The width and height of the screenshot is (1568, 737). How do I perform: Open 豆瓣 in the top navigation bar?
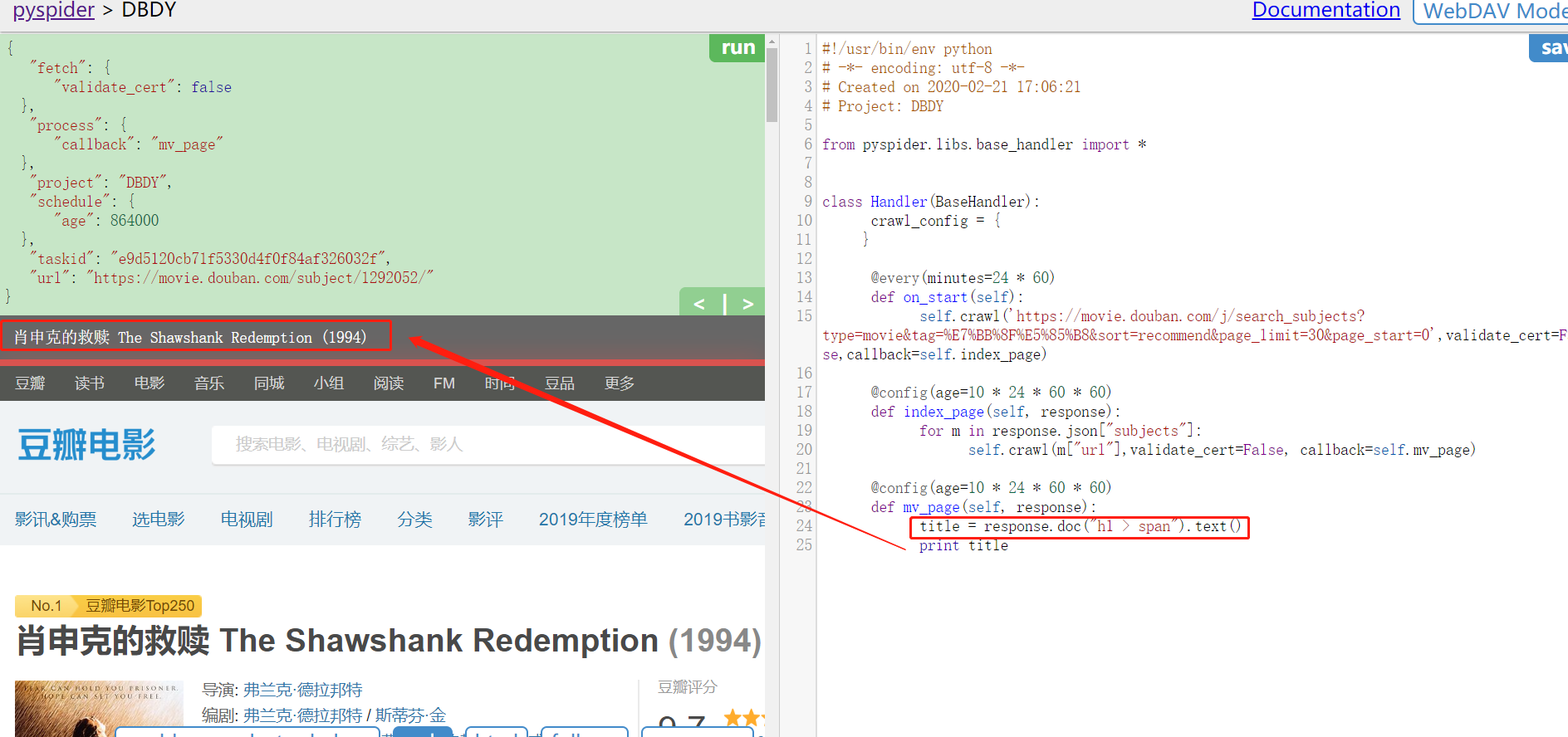(x=30, y=383)
